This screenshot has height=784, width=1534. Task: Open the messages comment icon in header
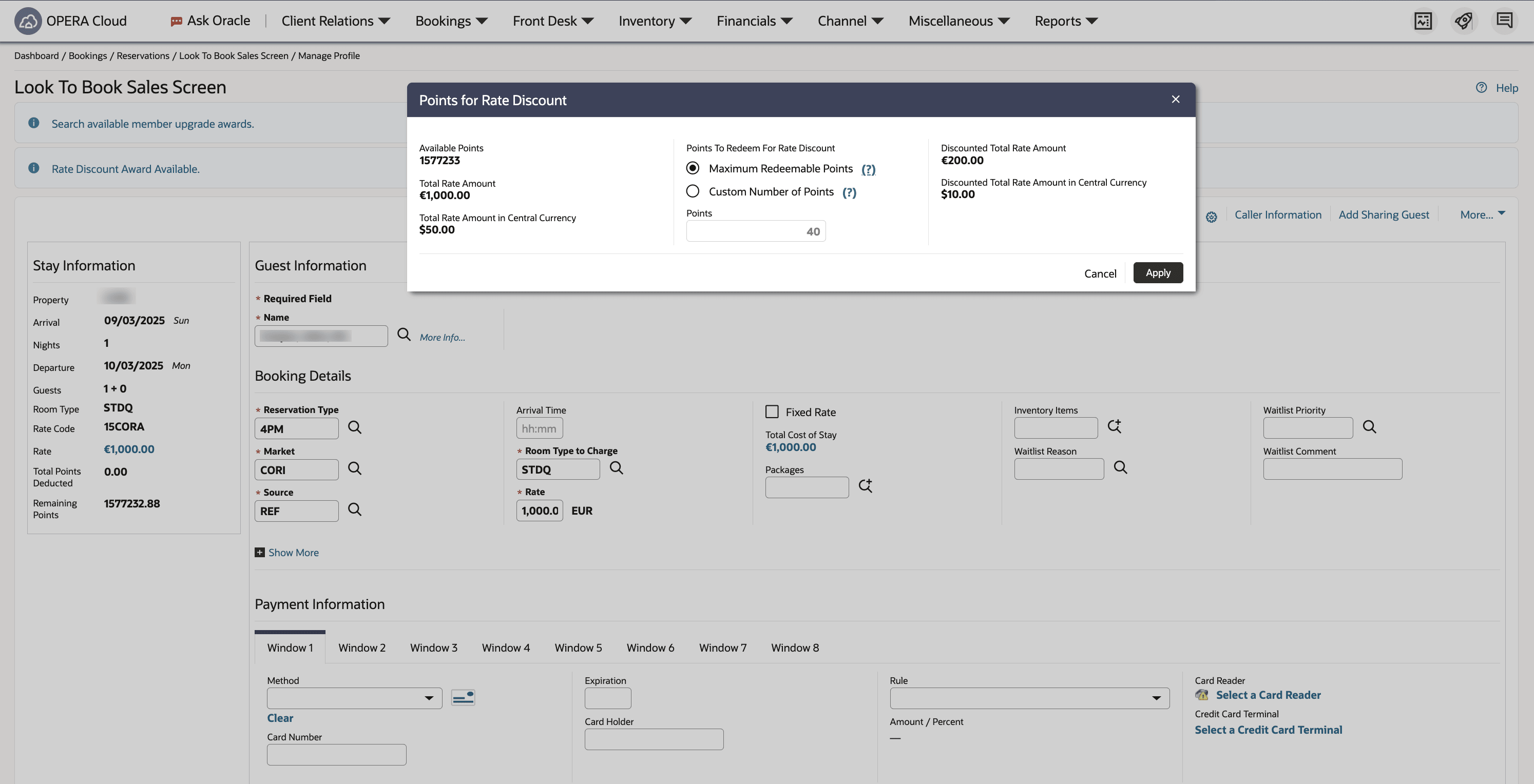pyautogui.click(x=1504, y=21)
